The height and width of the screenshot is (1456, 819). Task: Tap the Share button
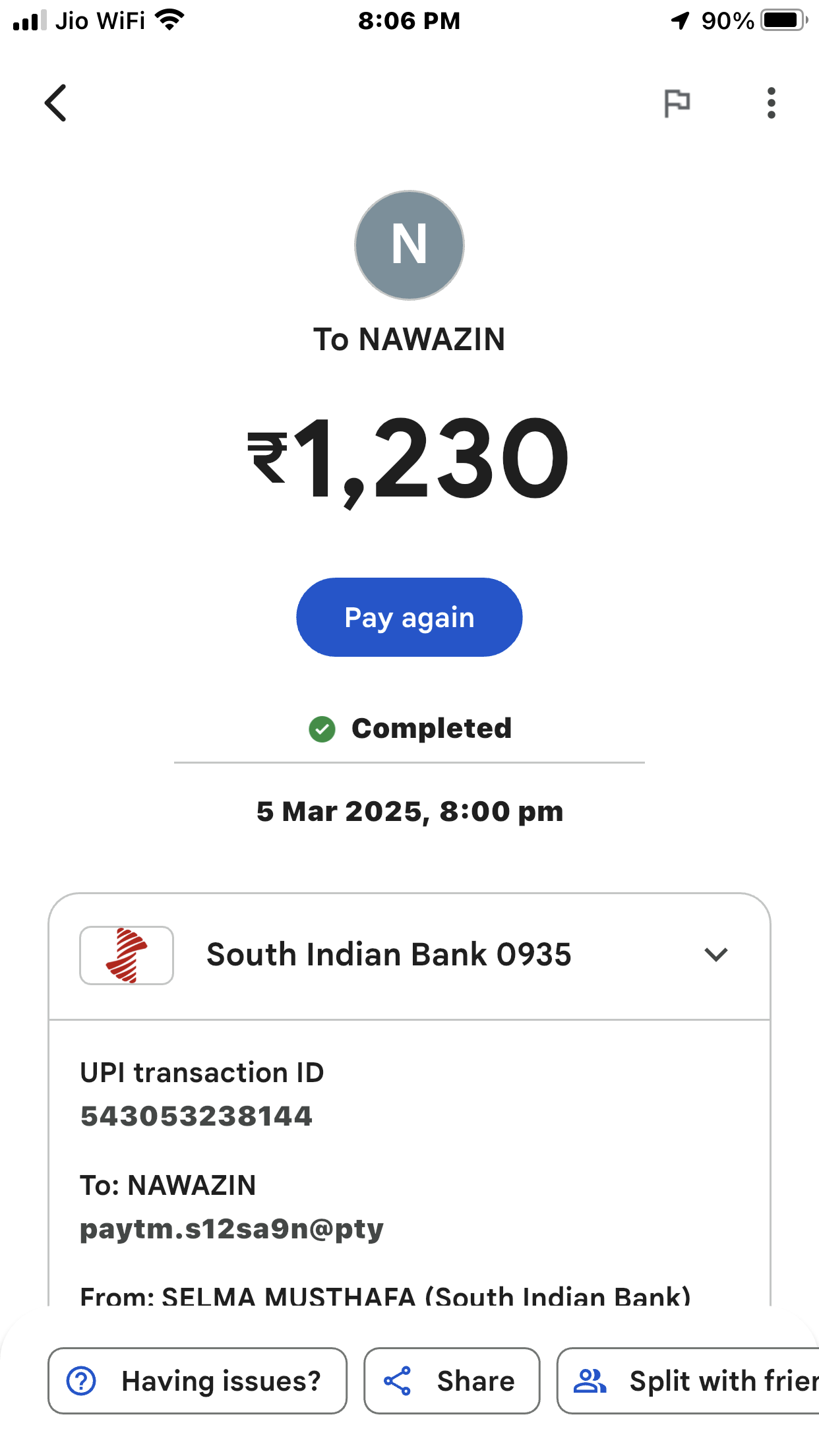pyautogui.click(x=452, y=1381)
